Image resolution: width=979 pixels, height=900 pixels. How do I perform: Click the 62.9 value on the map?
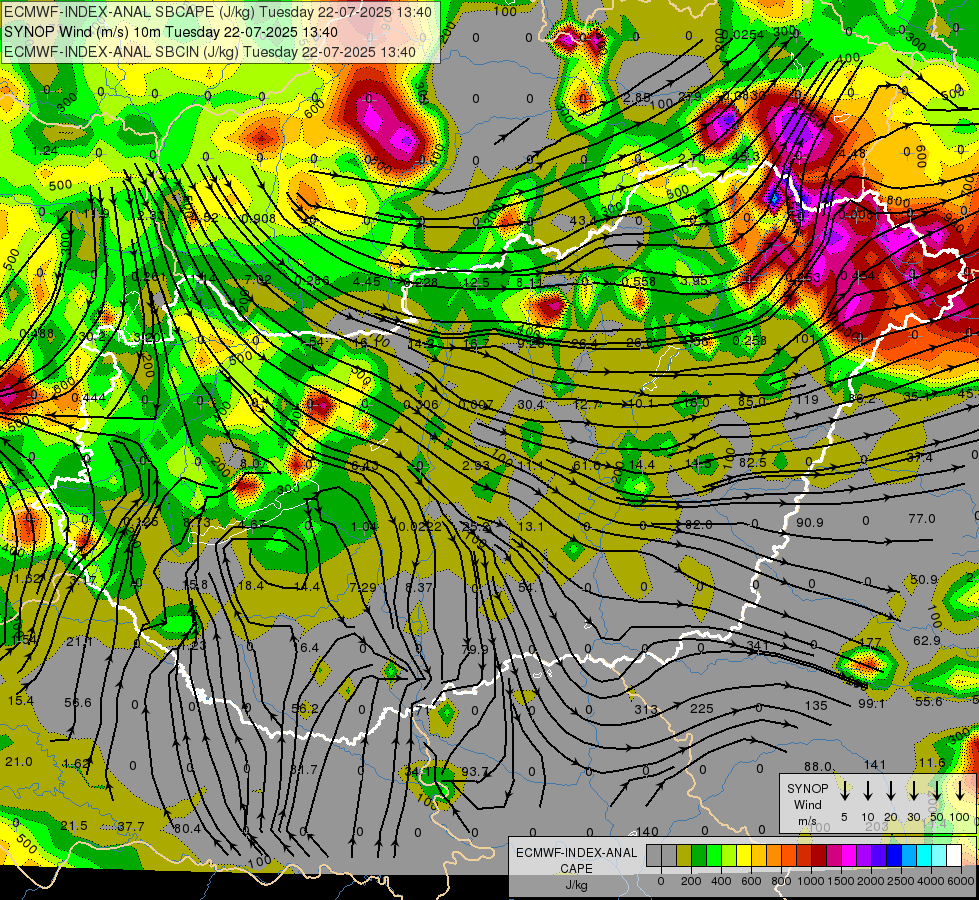click(927, 640)
